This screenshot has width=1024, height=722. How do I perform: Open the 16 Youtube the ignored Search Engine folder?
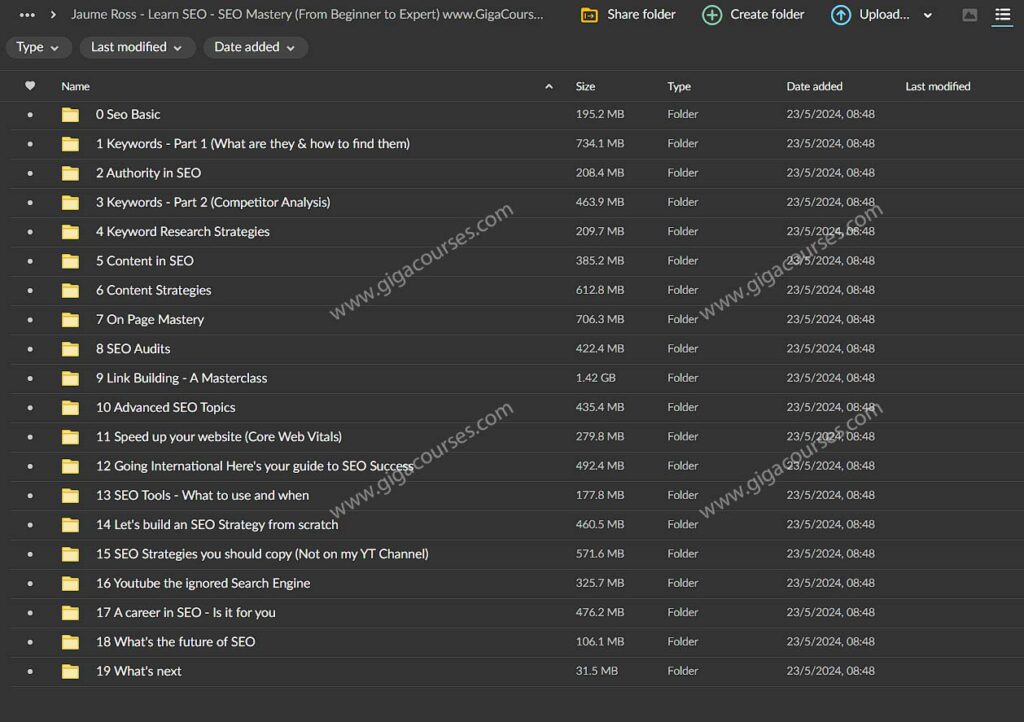[203, 583]
